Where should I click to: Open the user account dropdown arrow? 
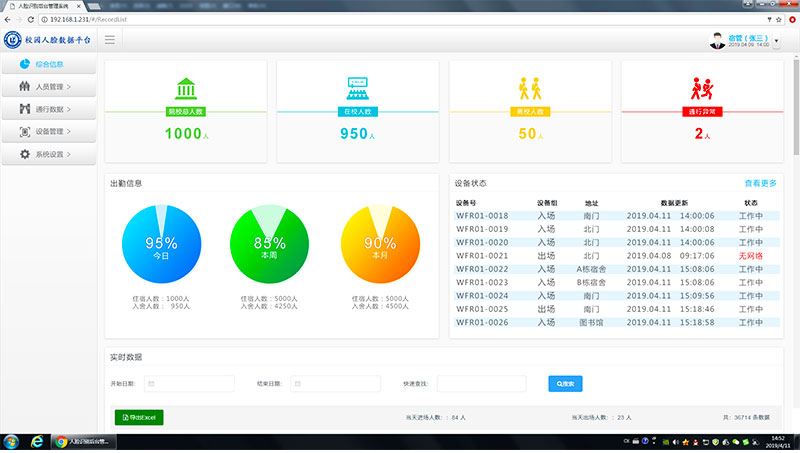click(776, 41)
